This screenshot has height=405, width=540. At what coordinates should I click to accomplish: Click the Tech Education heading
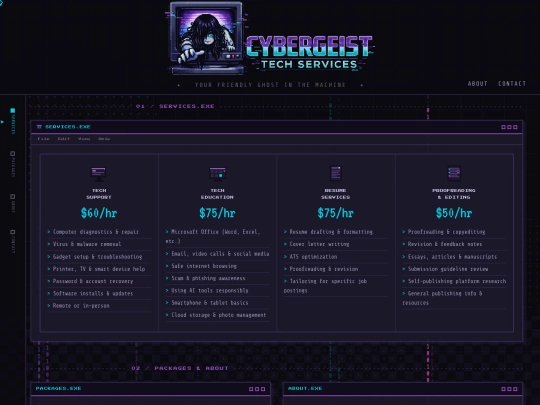point(217,194)
